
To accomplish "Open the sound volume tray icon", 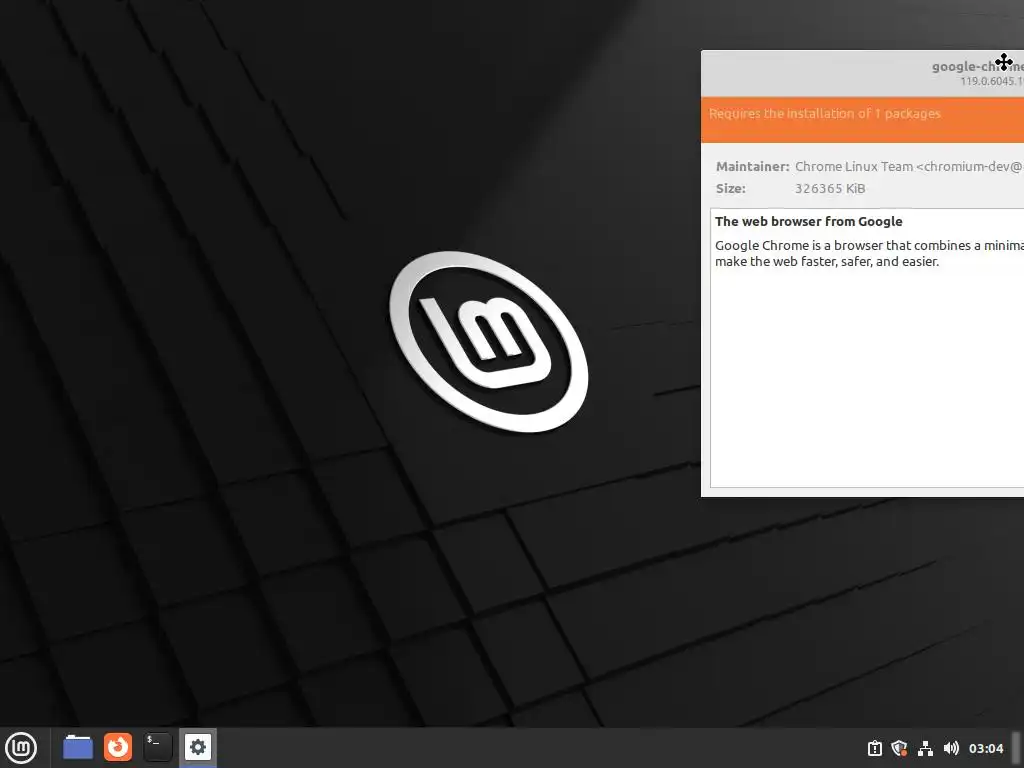I will pyautogui.click(x=951, y=748).
